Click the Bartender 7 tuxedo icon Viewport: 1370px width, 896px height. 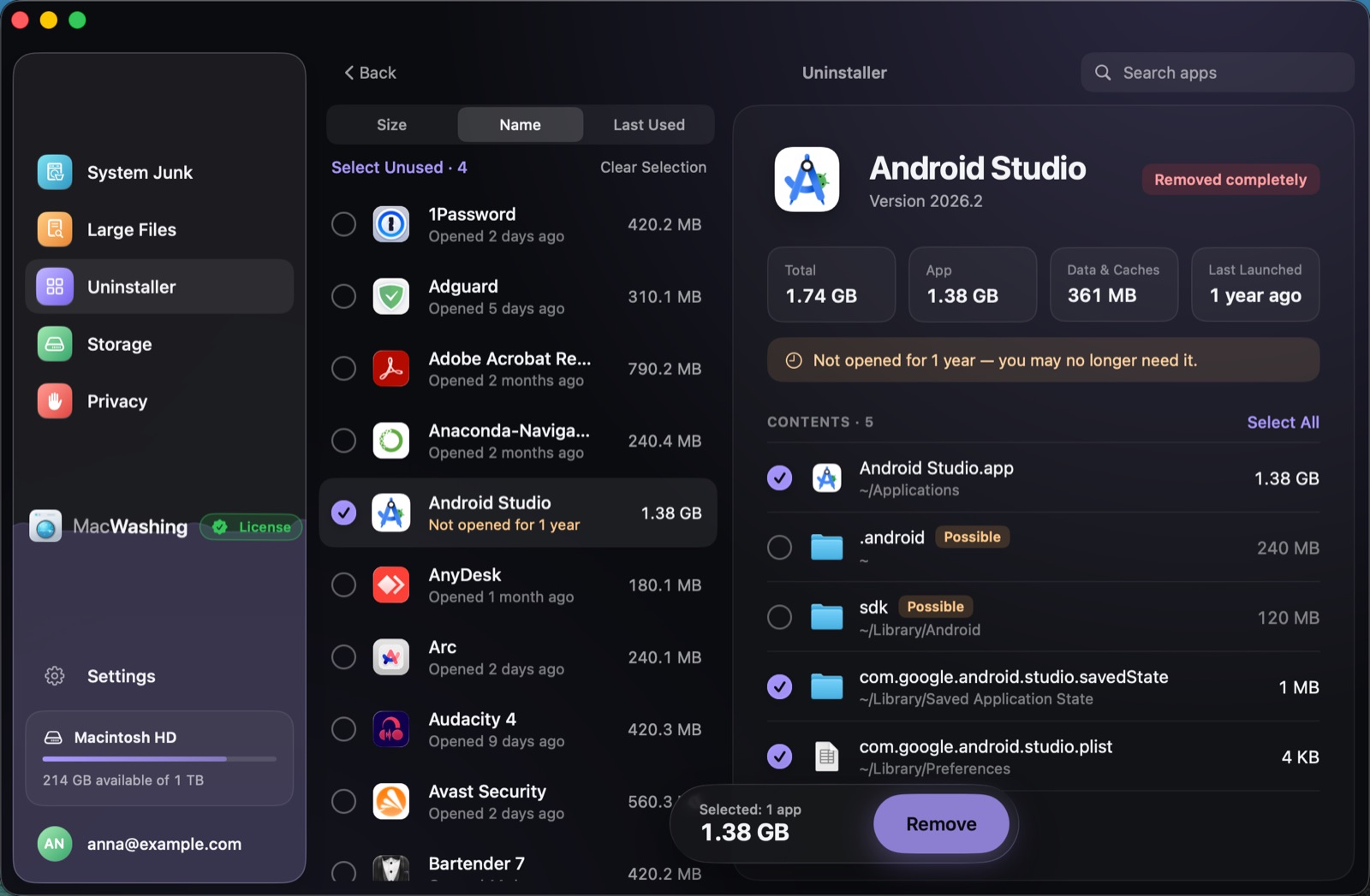(391, 869)
